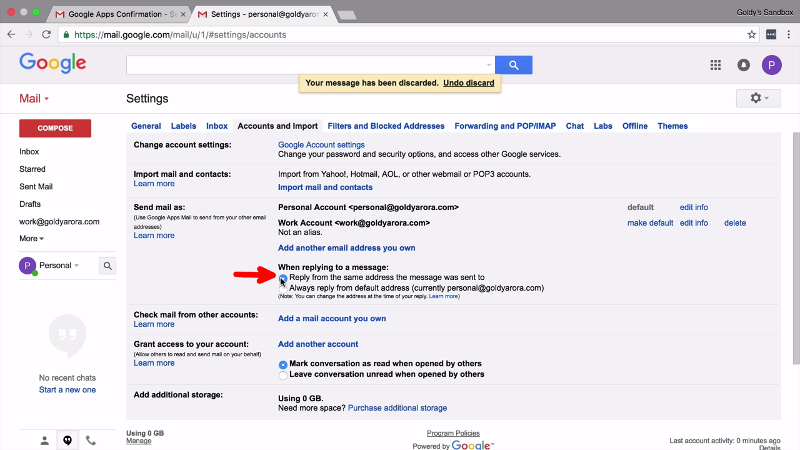Select Mark conversation as read option
Viewport: 800px width, 450px height.
pyautogui.click(x=283, y=365)
